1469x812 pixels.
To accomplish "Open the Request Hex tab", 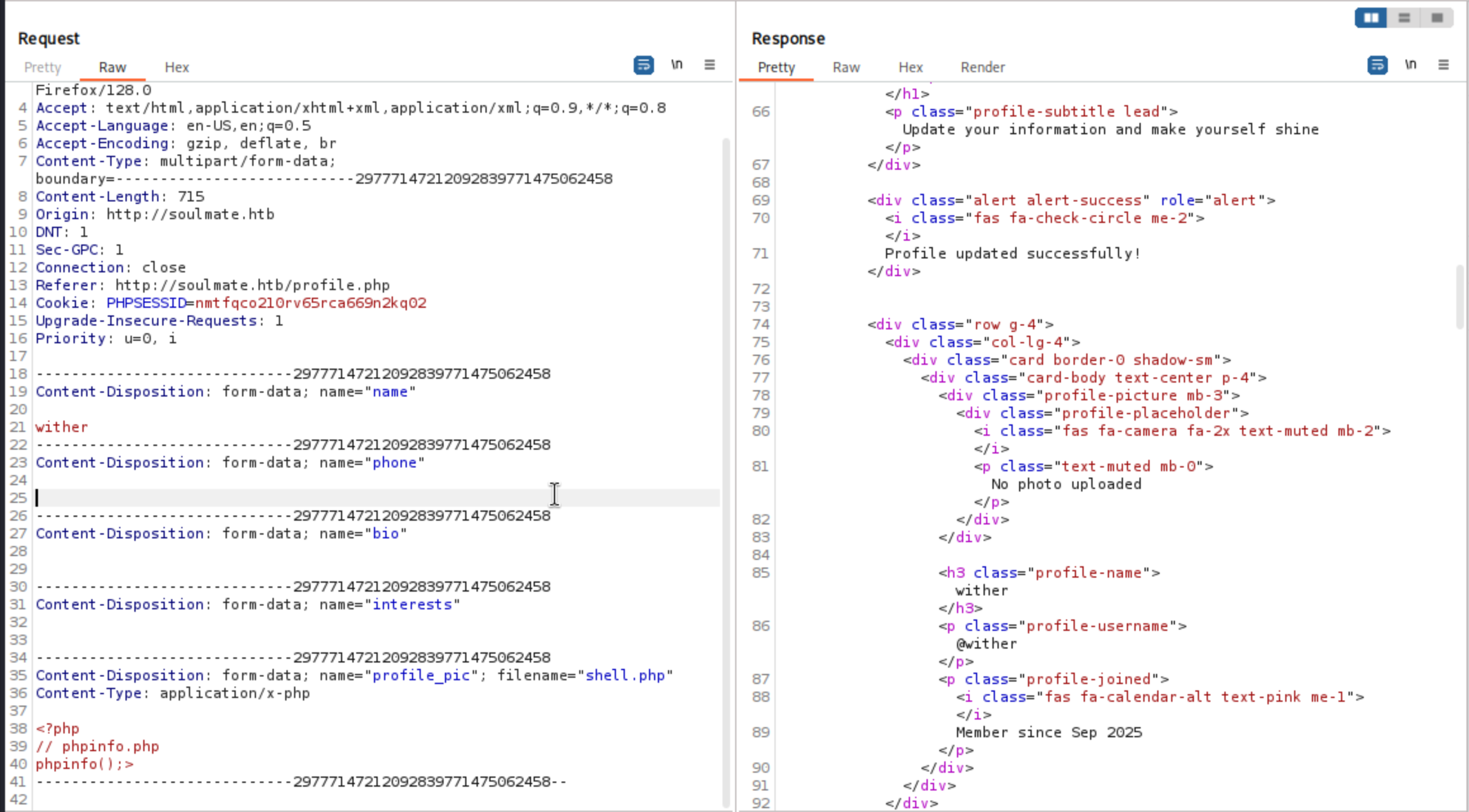I will [177, 67].
